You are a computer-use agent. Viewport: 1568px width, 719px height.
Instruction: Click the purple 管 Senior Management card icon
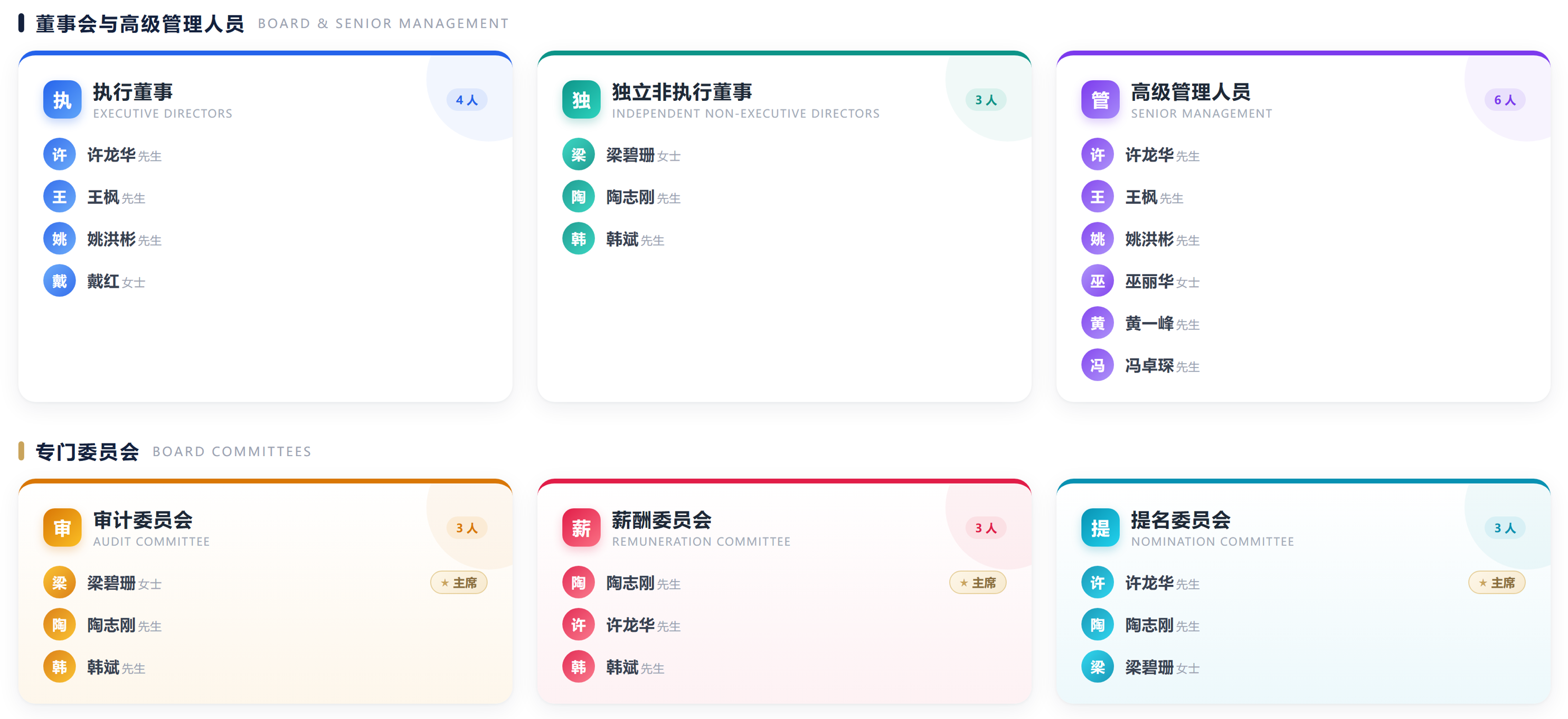click(1100, 100)
